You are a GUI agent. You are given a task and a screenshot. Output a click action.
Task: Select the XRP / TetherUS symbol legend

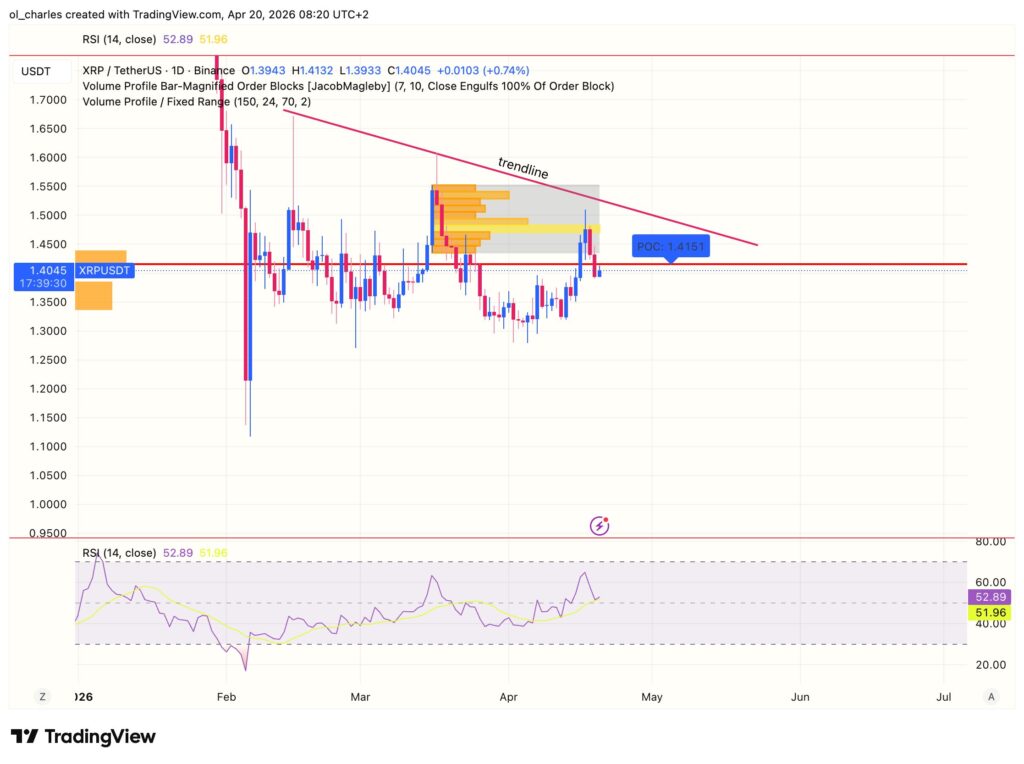158,71
